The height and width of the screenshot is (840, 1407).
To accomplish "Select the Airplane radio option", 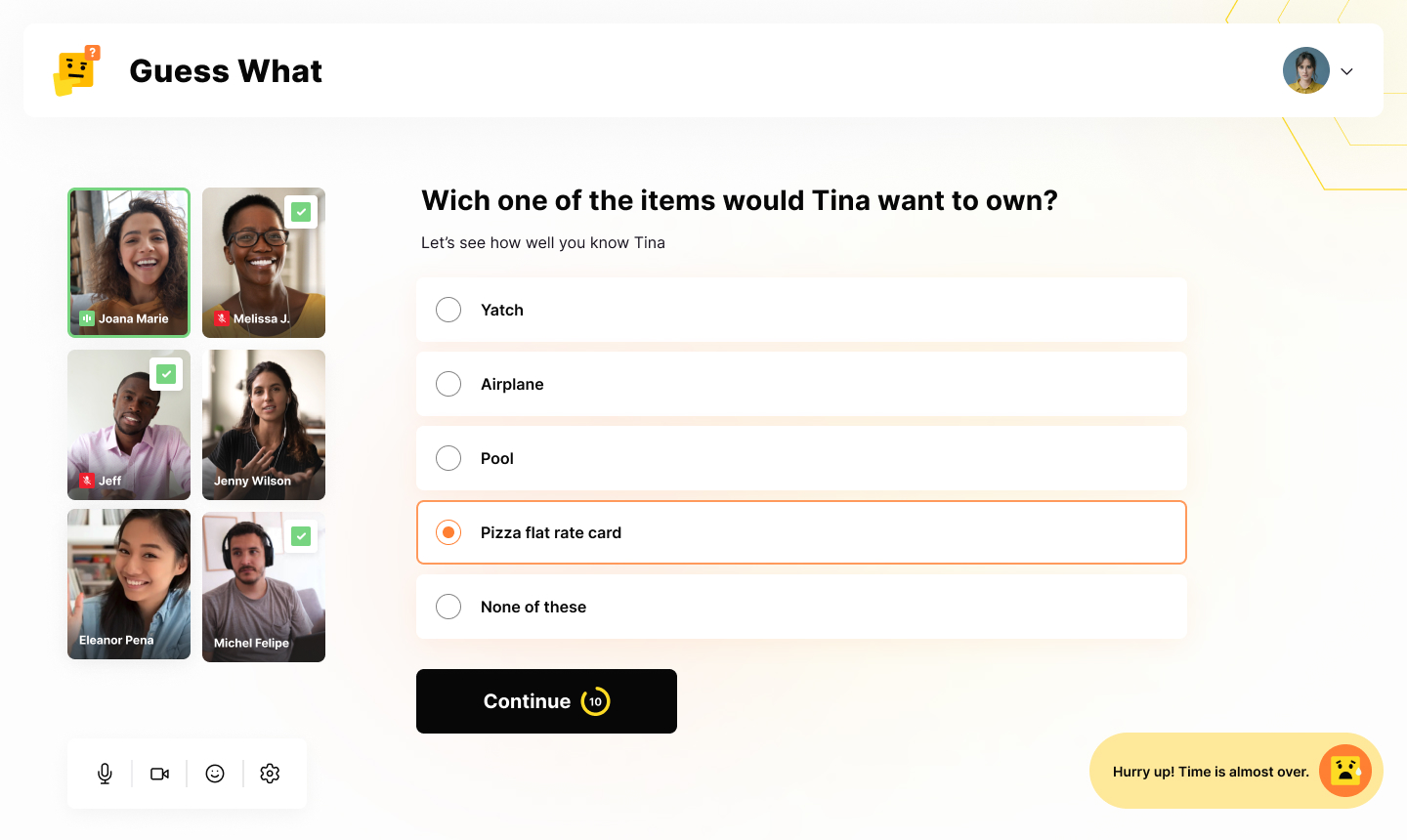I will pos(448,384).
